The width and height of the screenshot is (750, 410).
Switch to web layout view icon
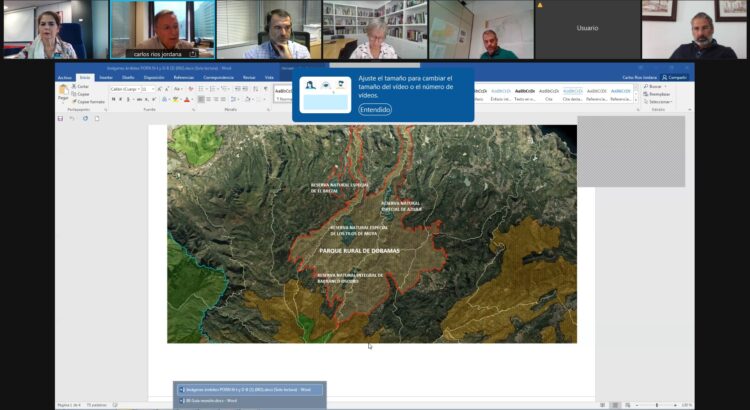(x=628, y=405)
